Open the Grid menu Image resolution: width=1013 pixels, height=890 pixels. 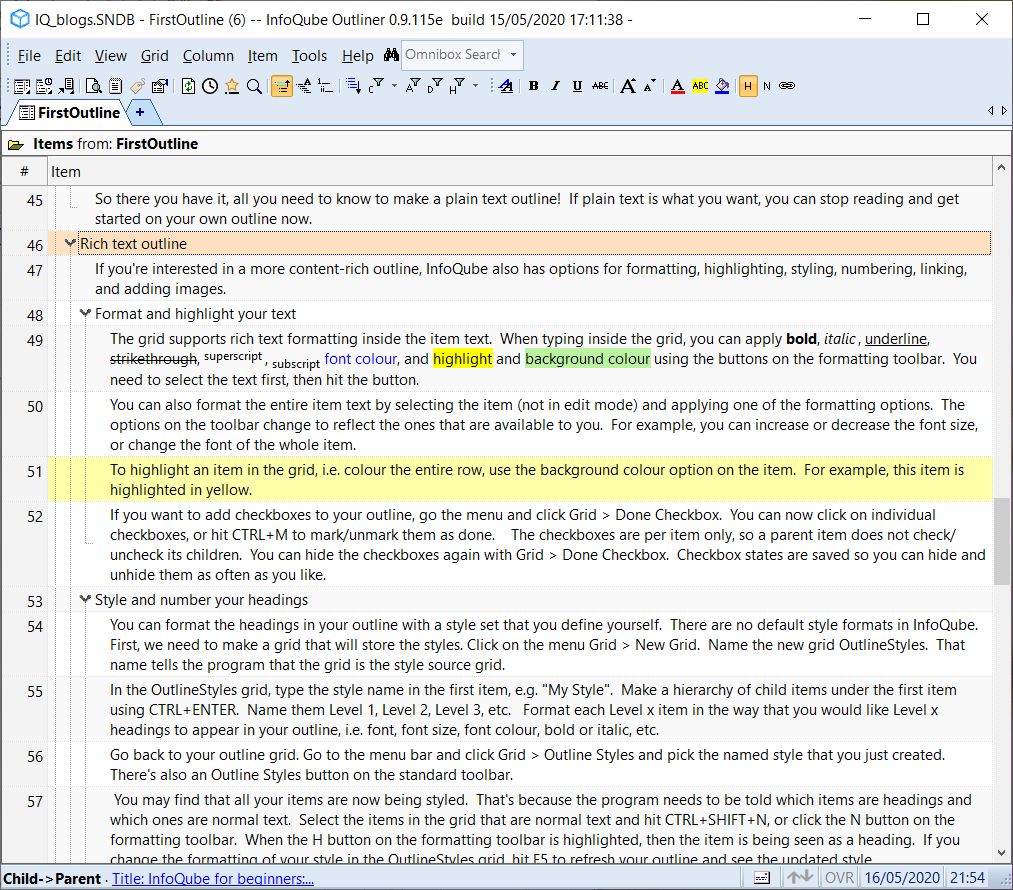click(154, 56)
